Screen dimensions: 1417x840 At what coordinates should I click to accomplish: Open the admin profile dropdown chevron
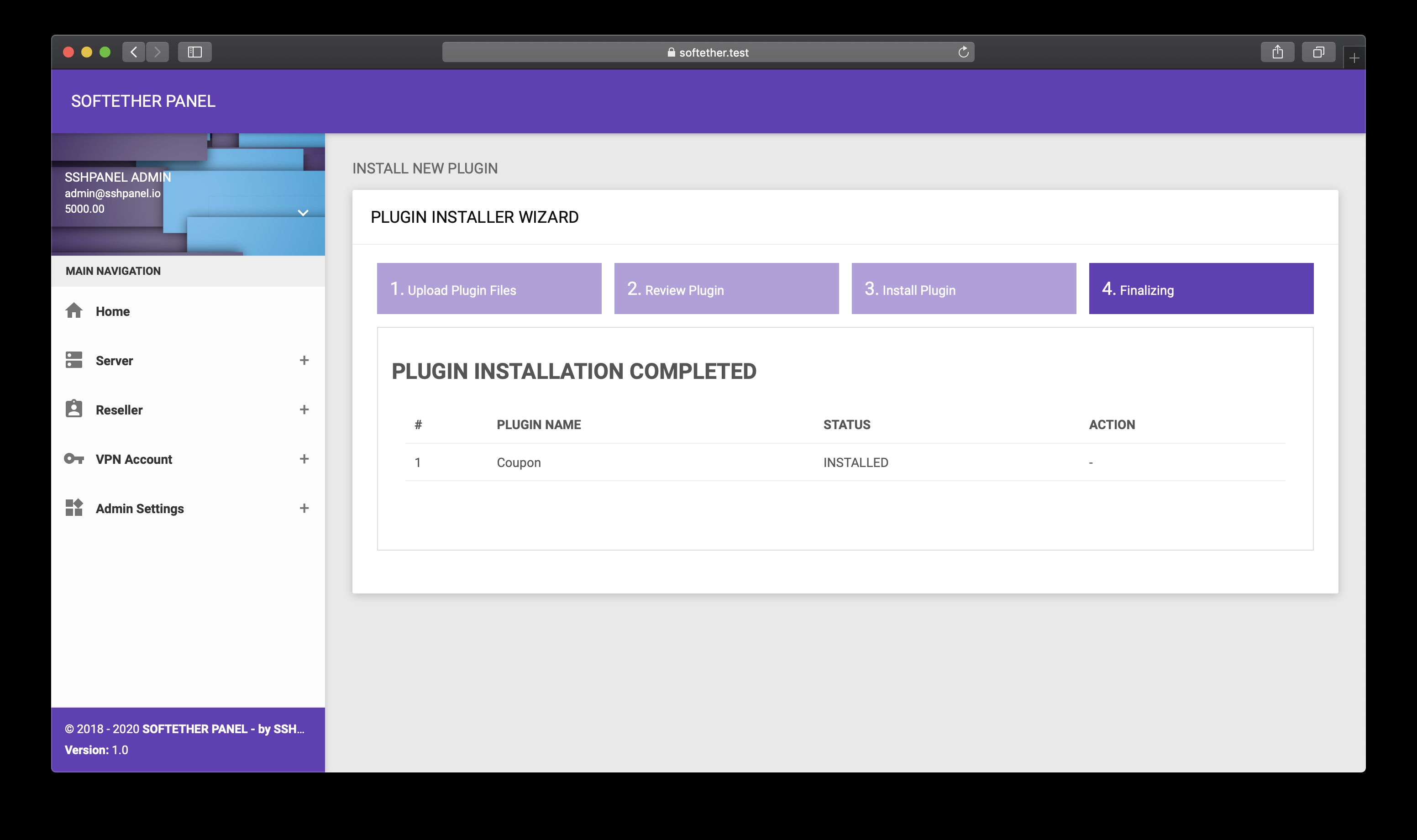click(303, 213)
